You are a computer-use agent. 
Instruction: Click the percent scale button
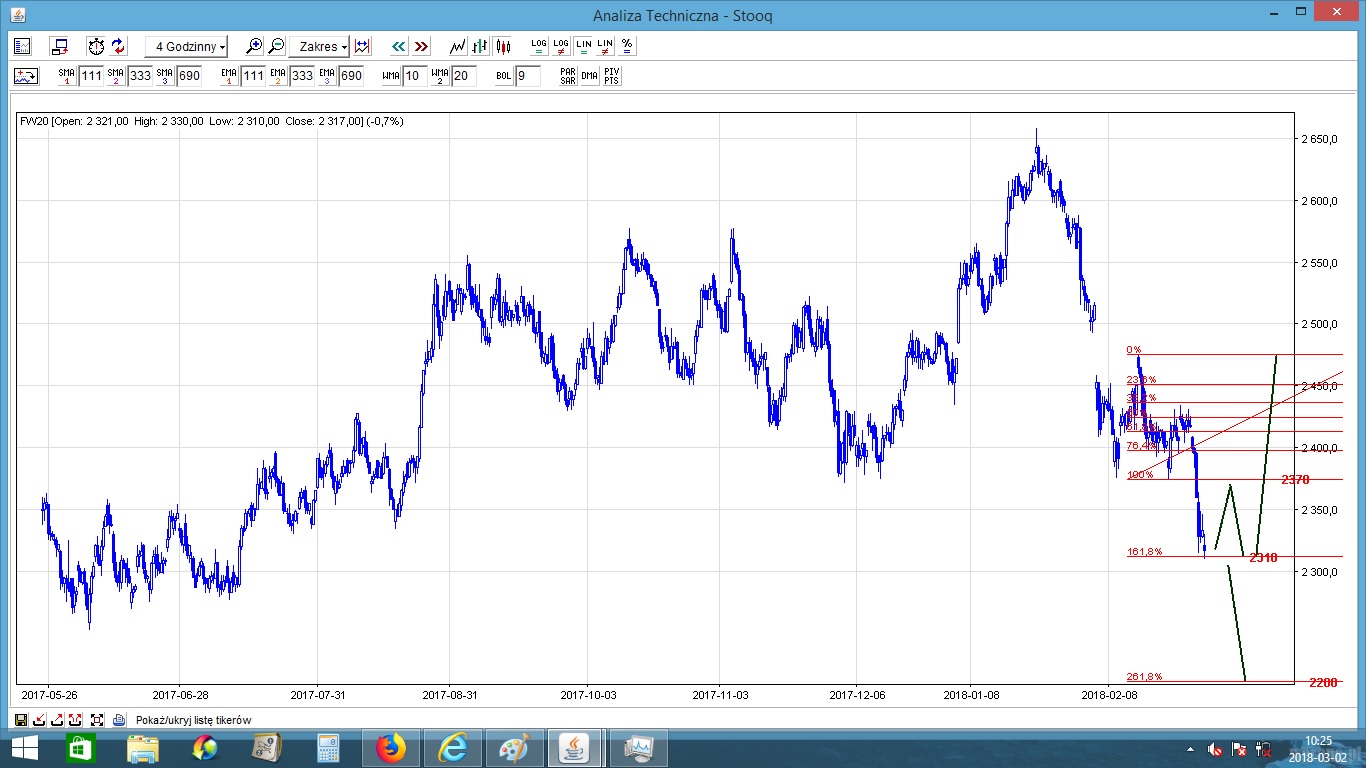point(627,46)
